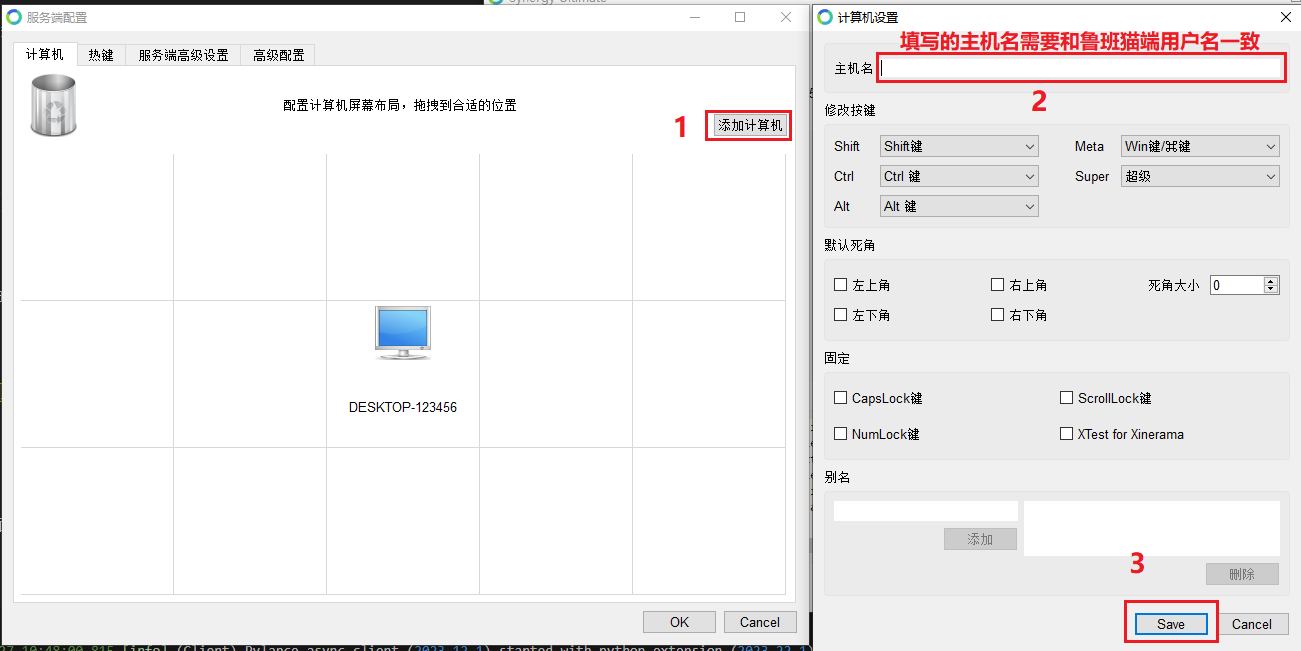Click the 删除 alias button
This screenshot has width=1301, height=651.
1242,574
